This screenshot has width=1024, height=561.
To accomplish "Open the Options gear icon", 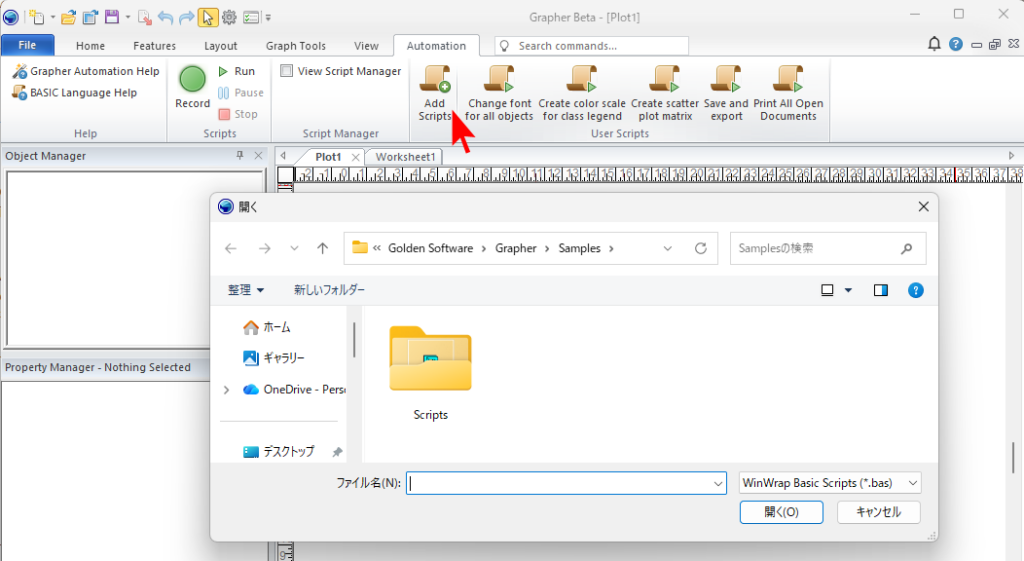I will pos(229,17).
